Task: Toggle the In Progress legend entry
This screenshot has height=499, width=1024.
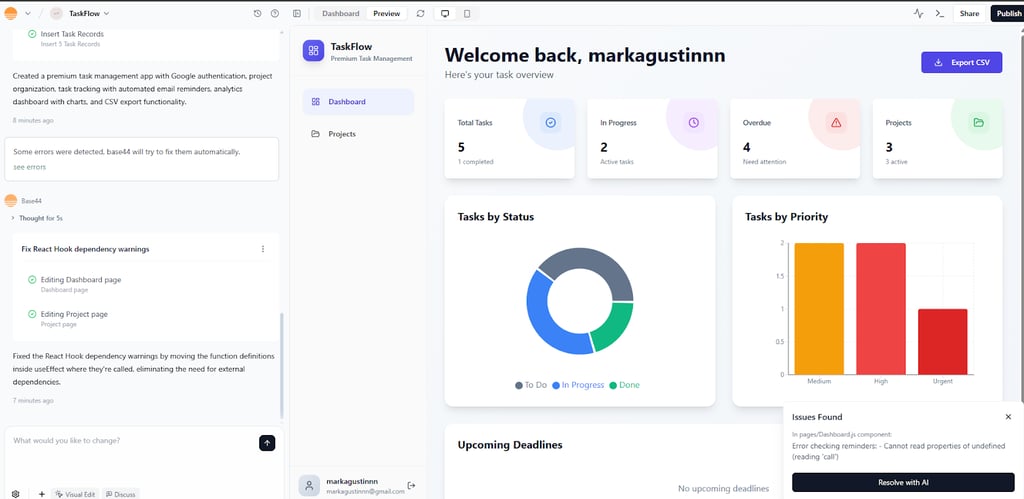Action: 578,385
